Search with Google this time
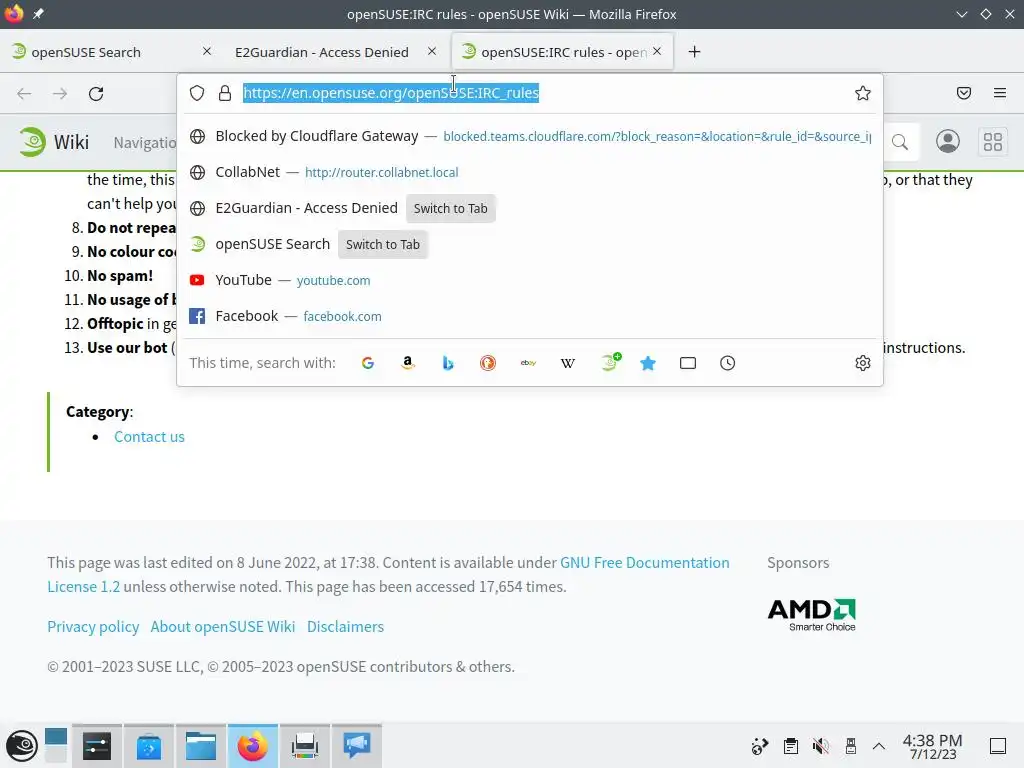 (368, 363)
